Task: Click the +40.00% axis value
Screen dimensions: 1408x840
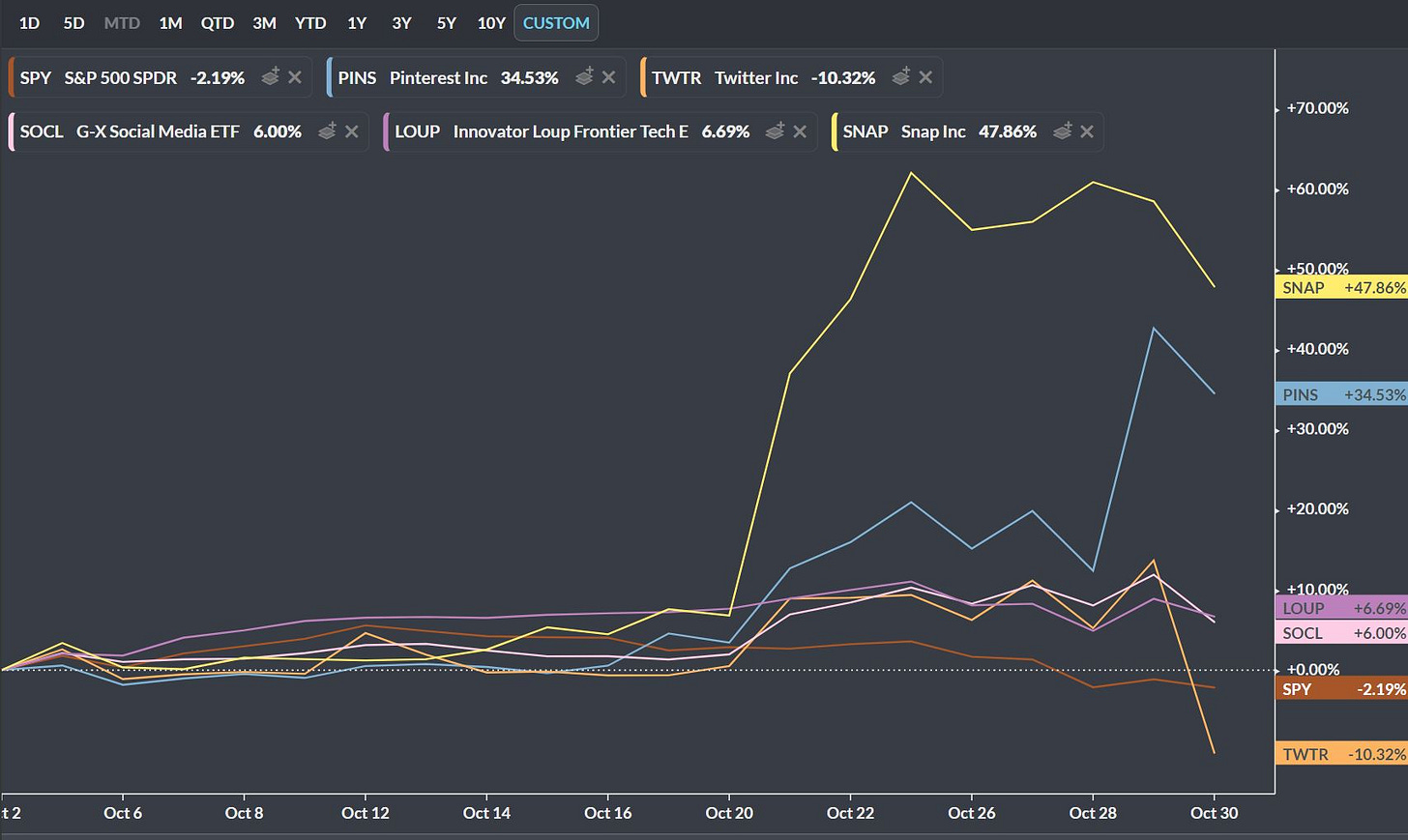Action: click(1317, 349)
